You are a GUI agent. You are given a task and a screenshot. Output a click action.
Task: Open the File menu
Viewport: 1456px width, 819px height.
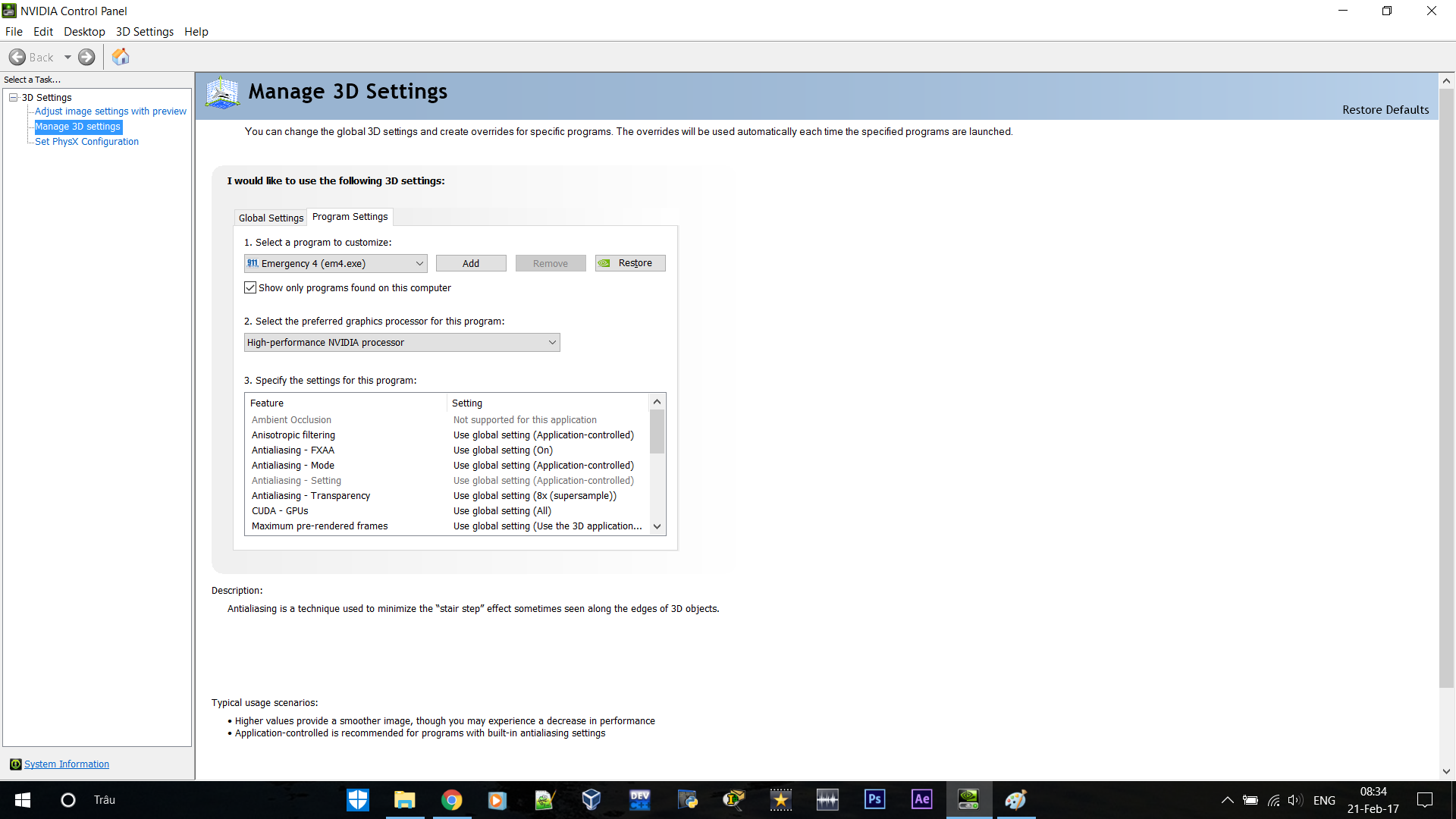click(14, 32)
